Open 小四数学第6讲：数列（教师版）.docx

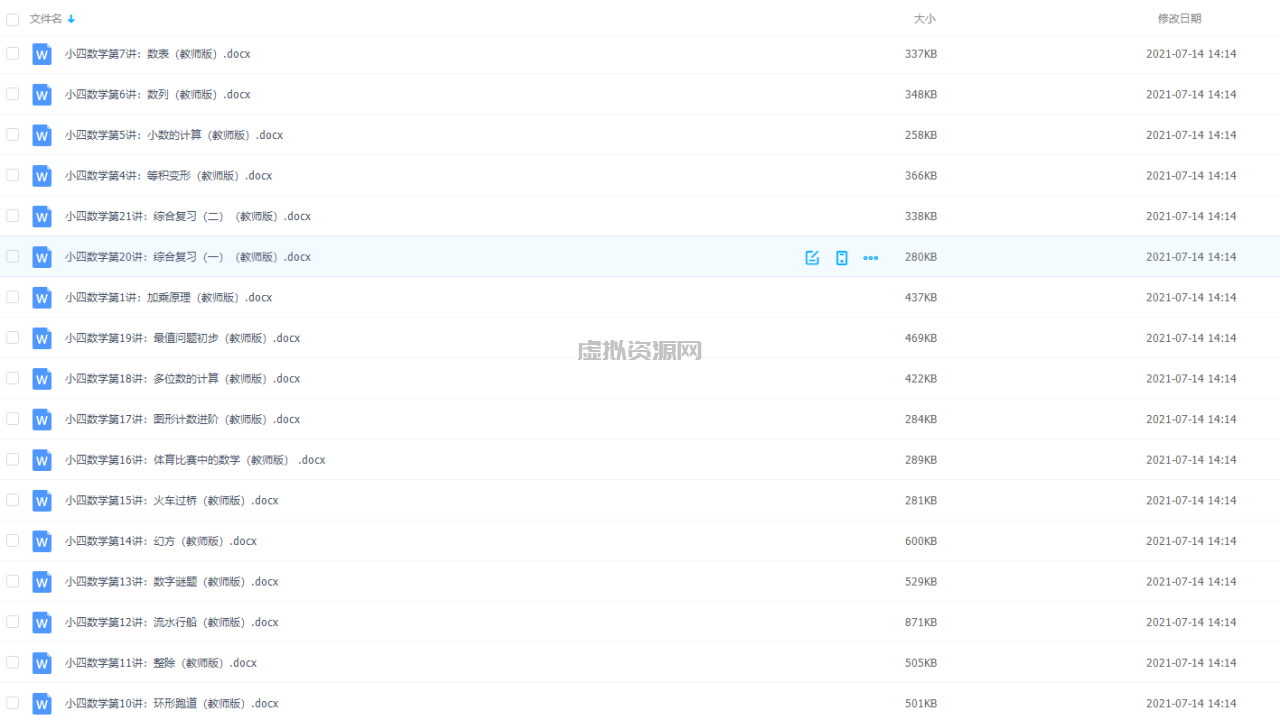tap(158, 95)
